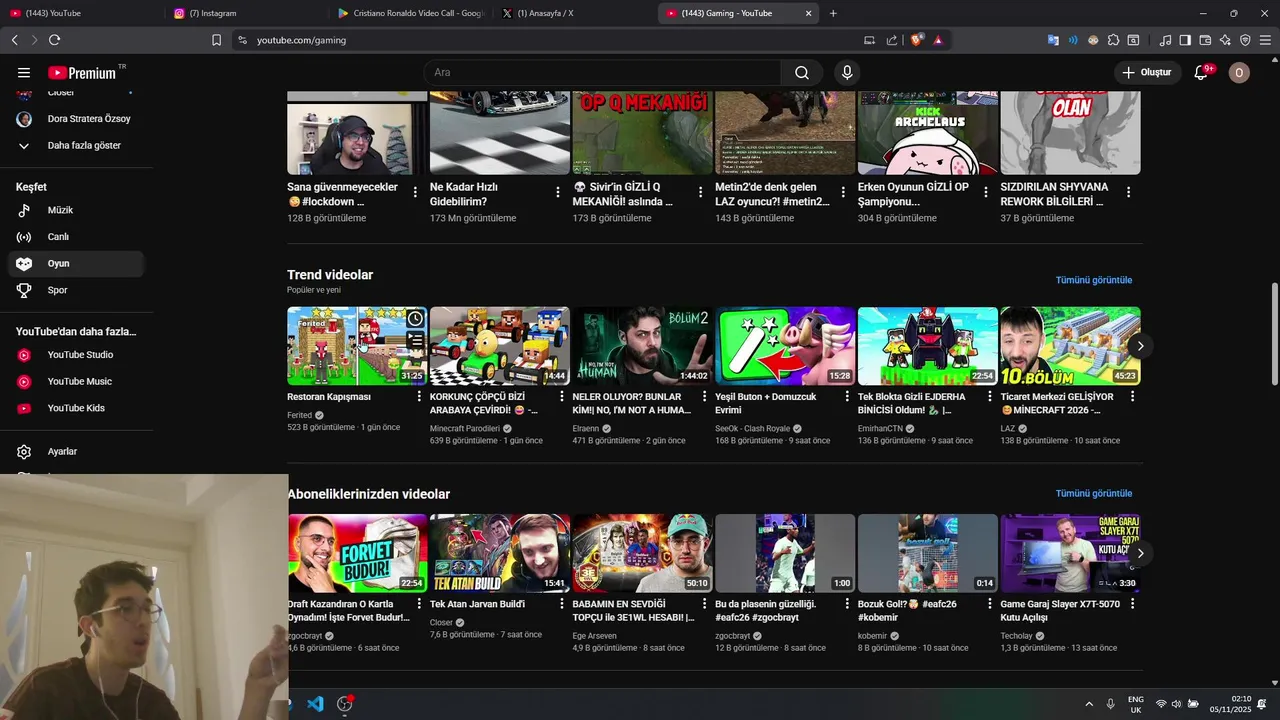Bookmark this page with the bookmark icon
This screenshot has height=720, width=1280.
(216, 40)
